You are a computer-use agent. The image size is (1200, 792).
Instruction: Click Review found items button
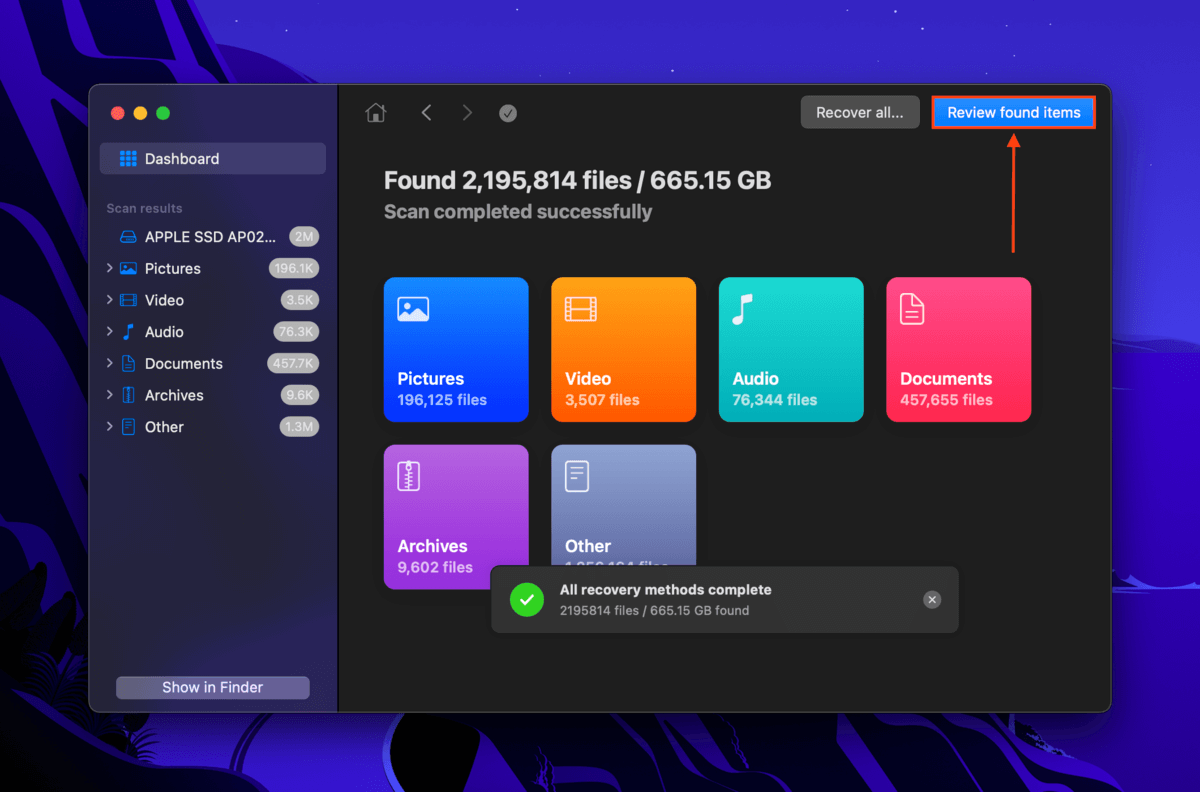[1014, 112]
